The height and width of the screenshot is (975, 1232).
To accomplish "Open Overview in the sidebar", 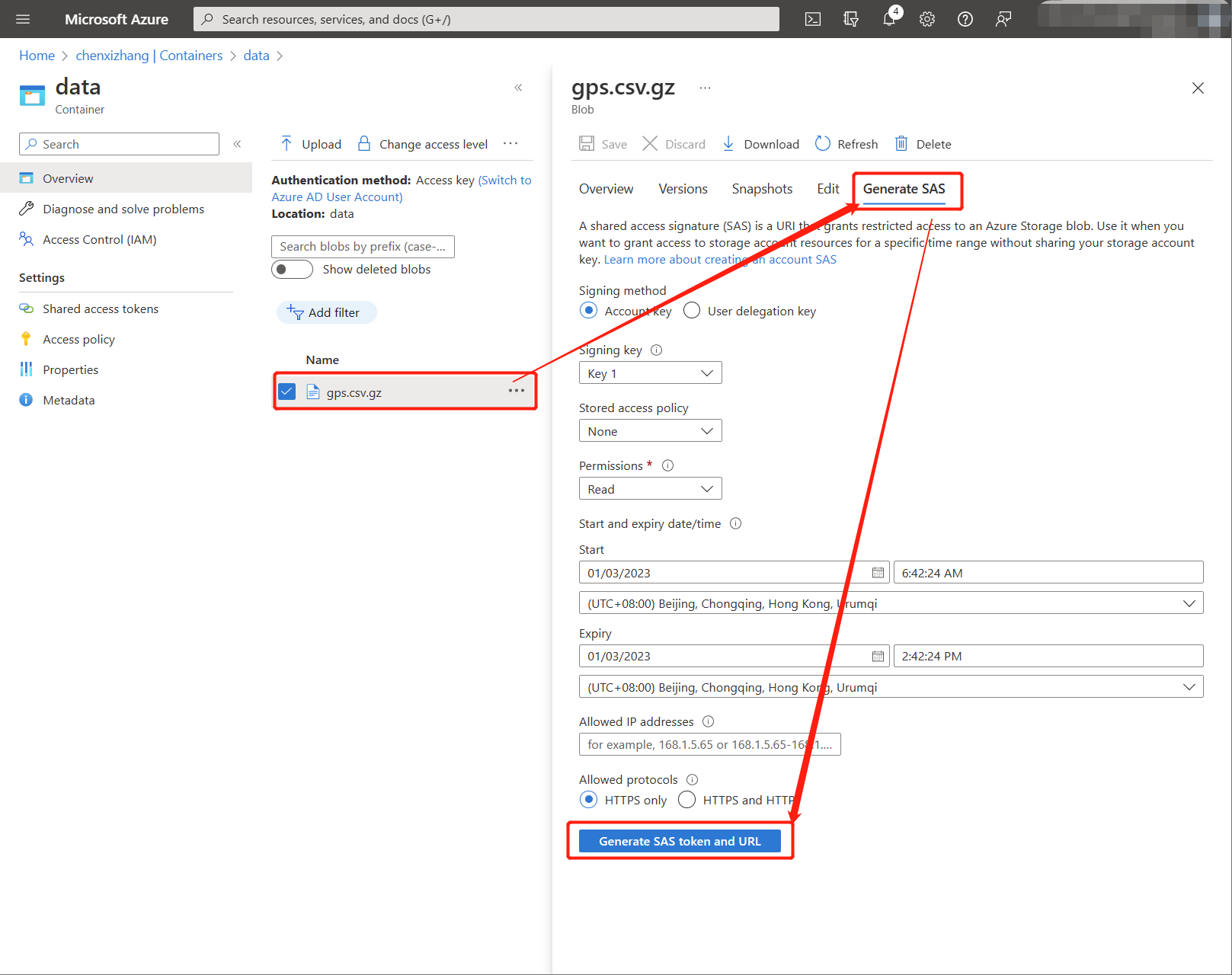I will [126, 178].
